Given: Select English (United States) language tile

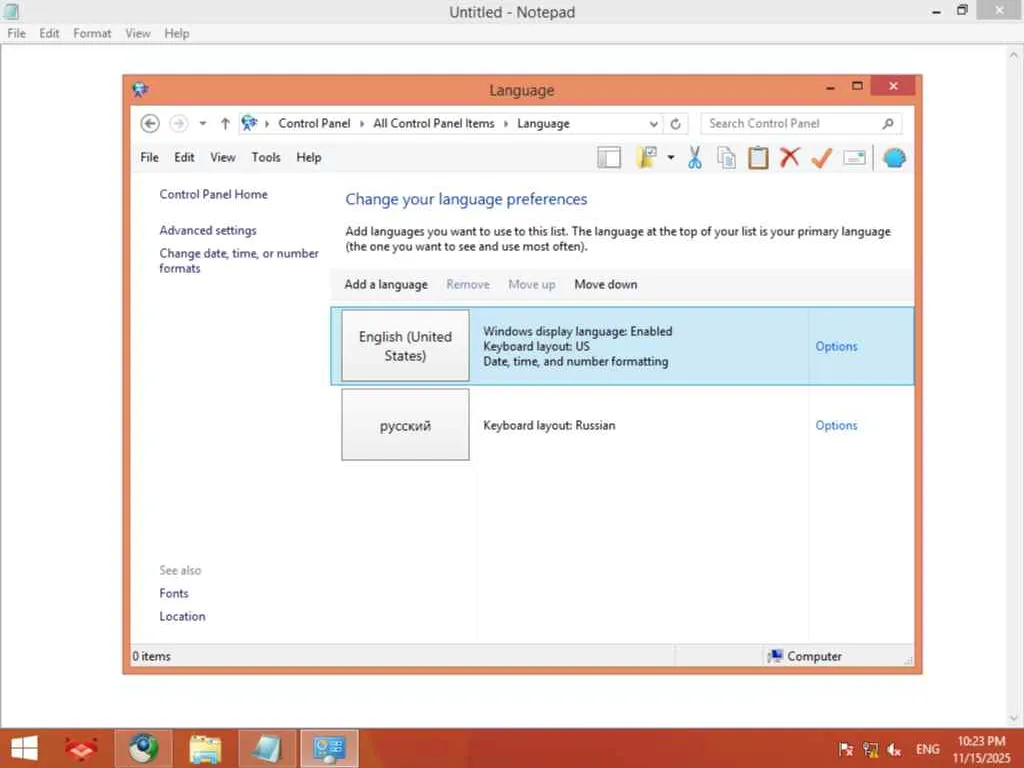Looking at the screenshot, I should point(405,345).
